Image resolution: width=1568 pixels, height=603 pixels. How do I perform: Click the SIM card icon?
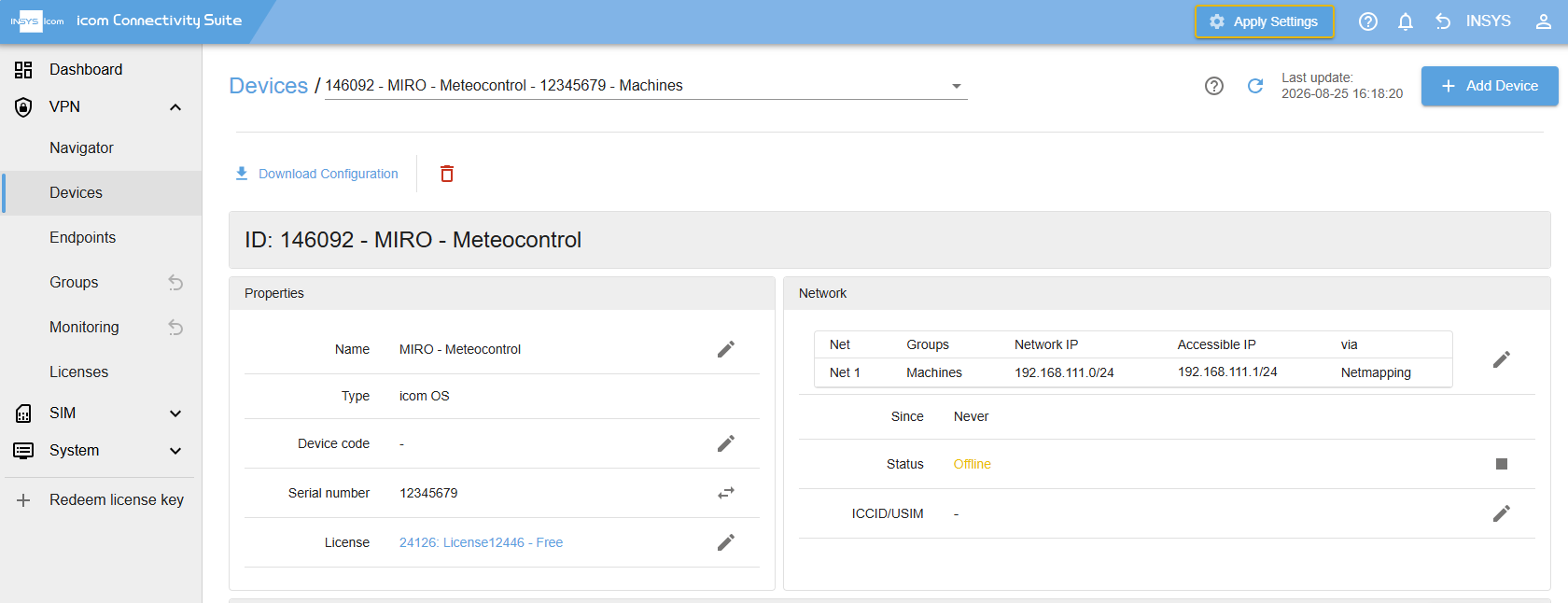pyautogui.click(x=23, y=414)
